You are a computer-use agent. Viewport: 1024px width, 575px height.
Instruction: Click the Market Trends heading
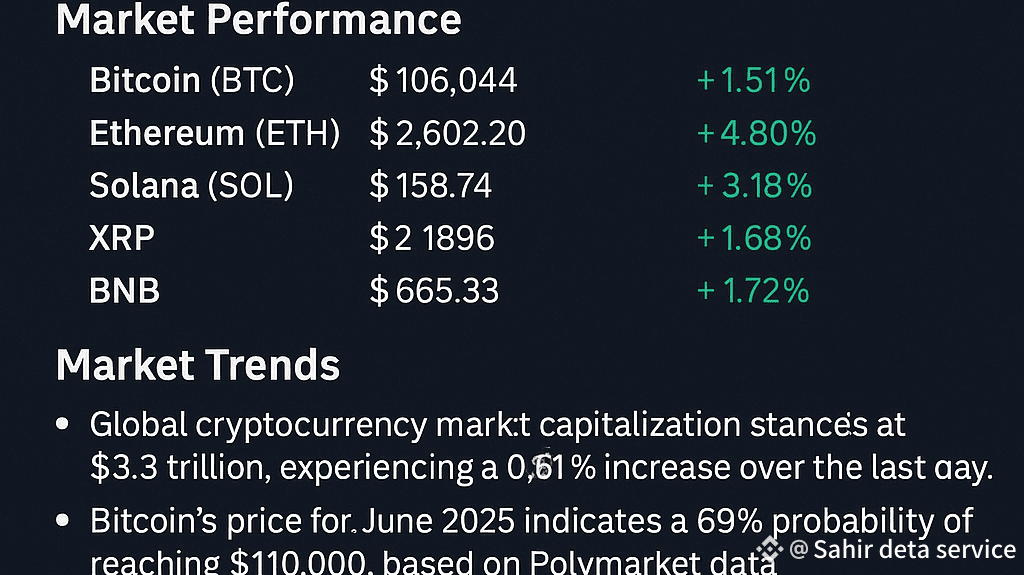coord(198,366)
